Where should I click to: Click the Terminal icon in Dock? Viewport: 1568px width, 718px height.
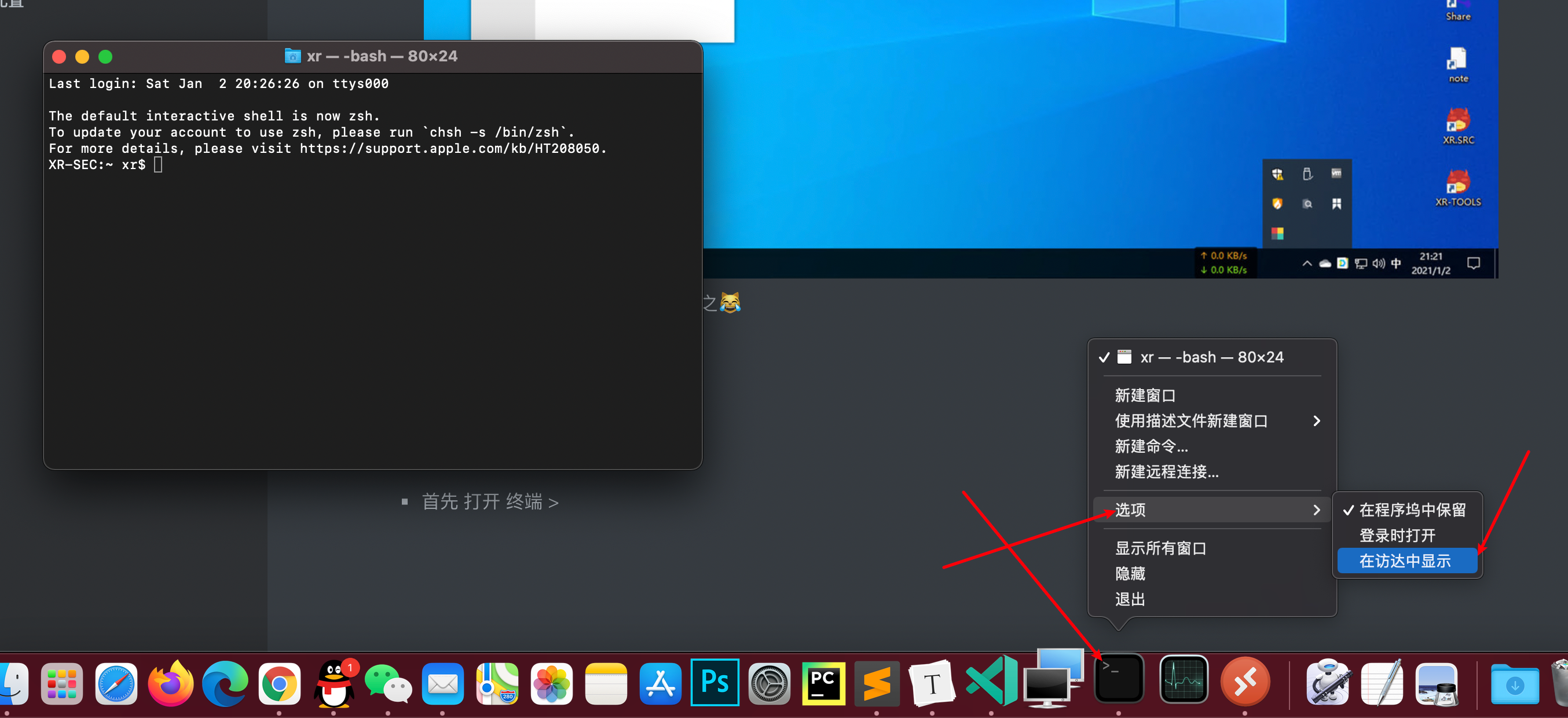coord(1119,679)
